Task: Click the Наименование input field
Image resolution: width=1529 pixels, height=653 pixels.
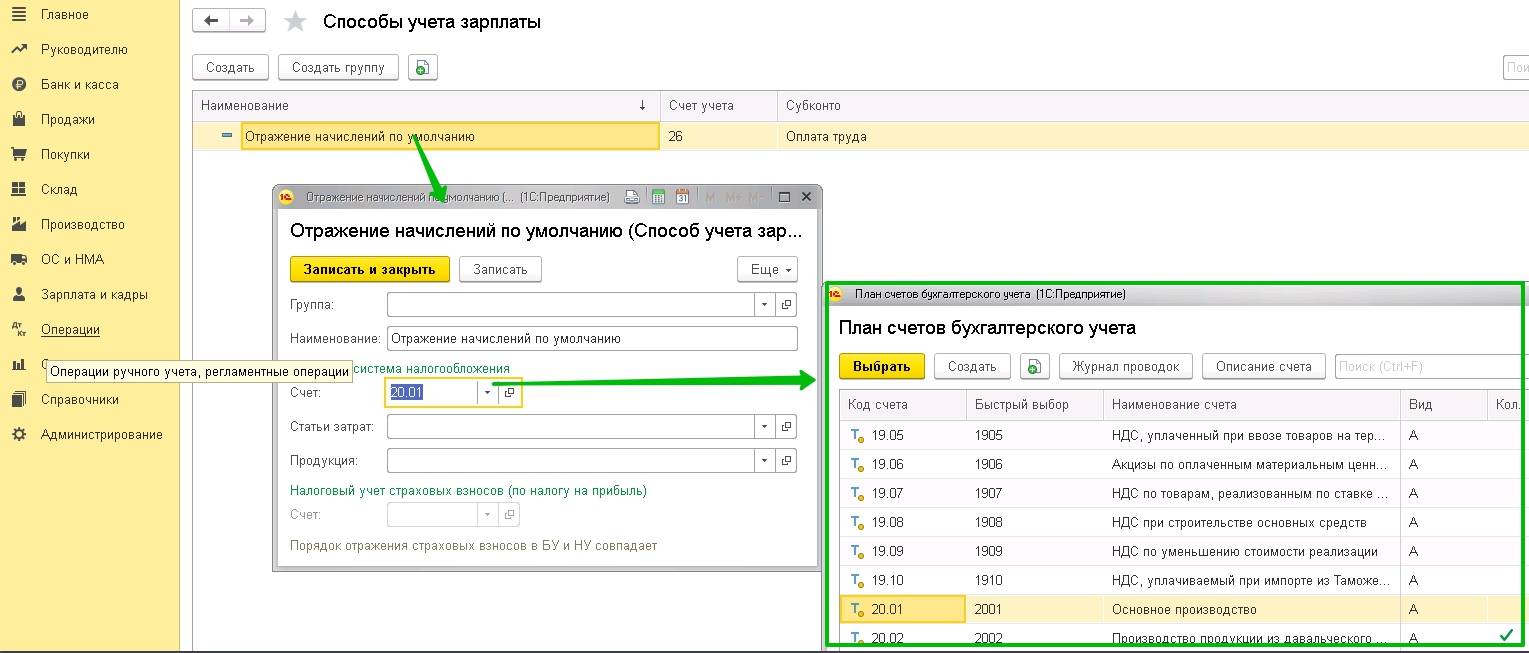Action: [x=592, y=338]
